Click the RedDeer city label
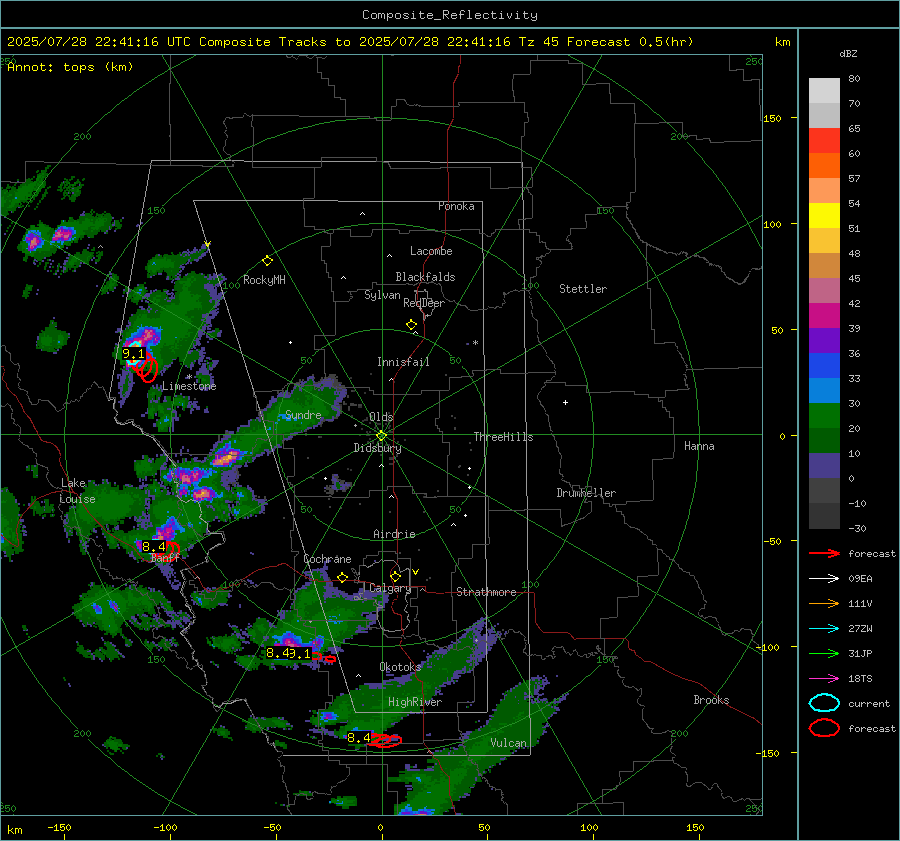This screenshot has width=900, height=841. click(424, 303)
